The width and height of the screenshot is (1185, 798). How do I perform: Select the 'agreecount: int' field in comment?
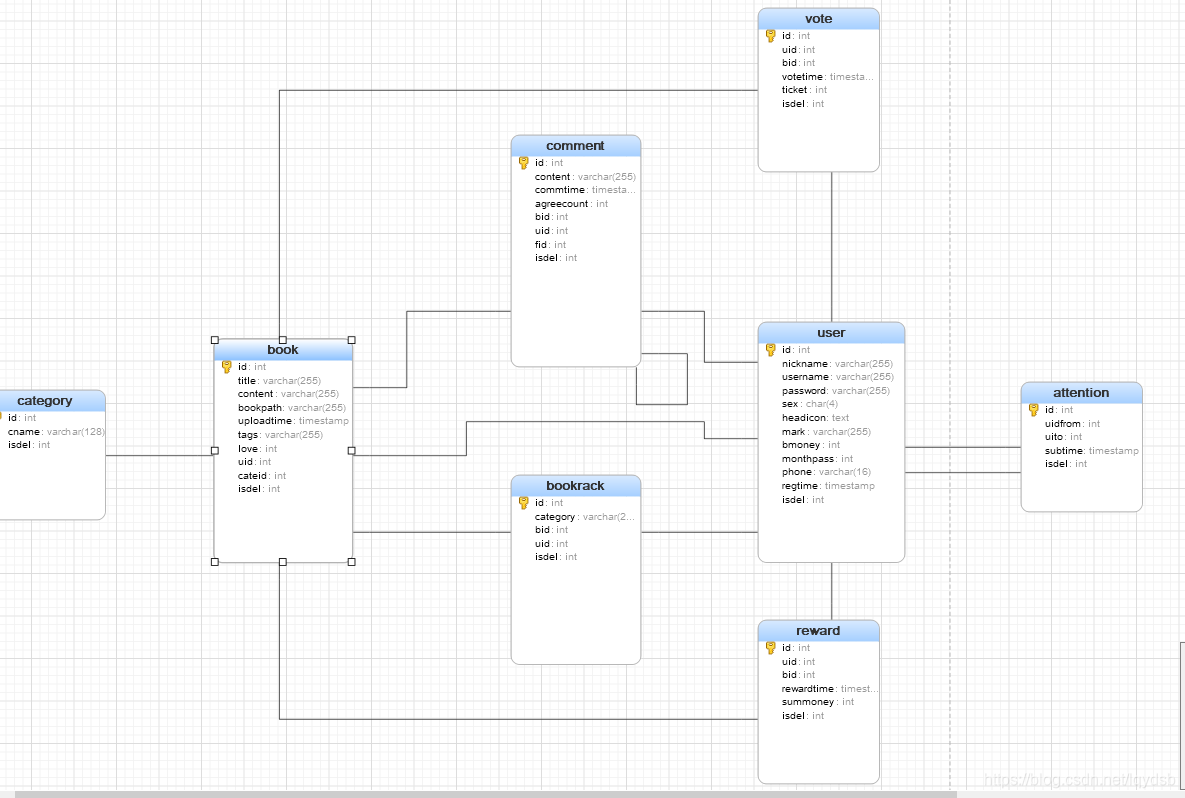coord(571,204)
